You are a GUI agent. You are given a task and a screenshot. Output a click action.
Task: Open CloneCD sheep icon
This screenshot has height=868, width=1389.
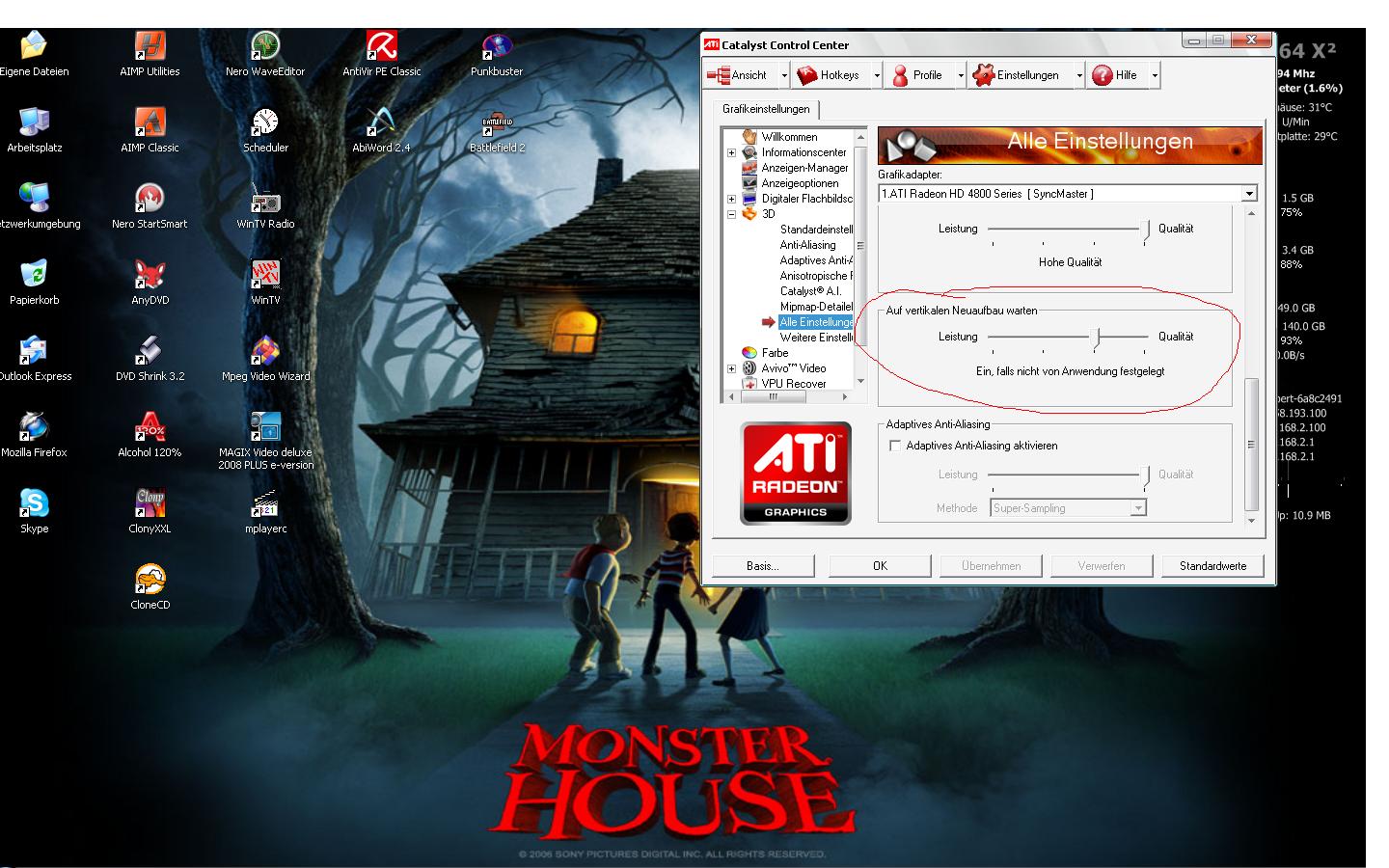pyautogui.click(x=150, y=579)
